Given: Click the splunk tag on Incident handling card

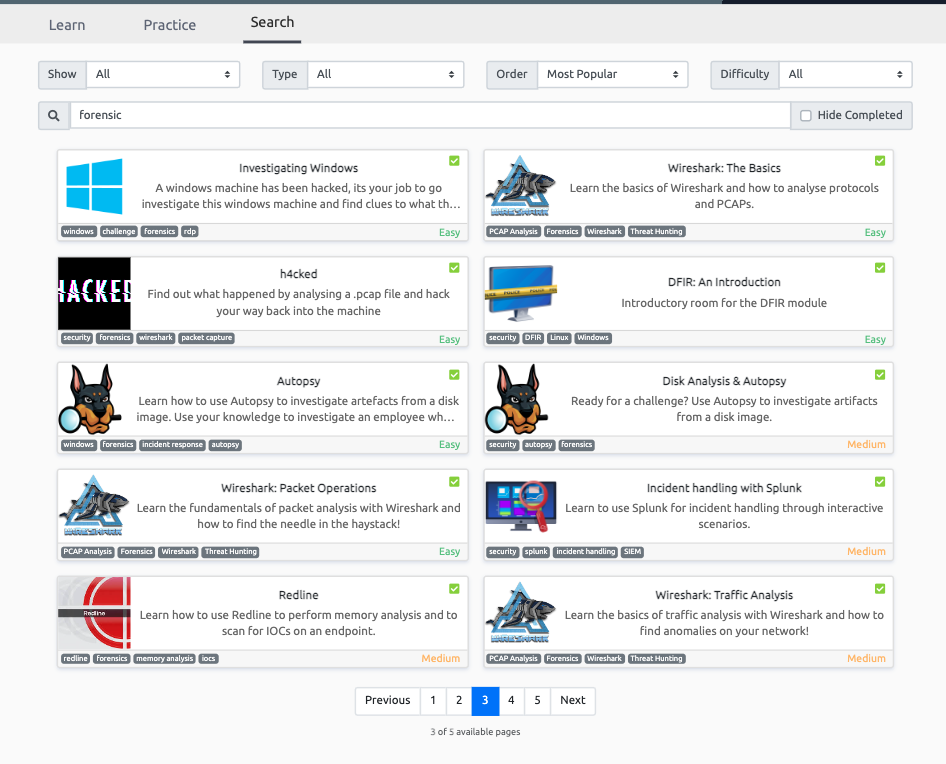Looking at the screenshot, I should [x=536, y=552].
